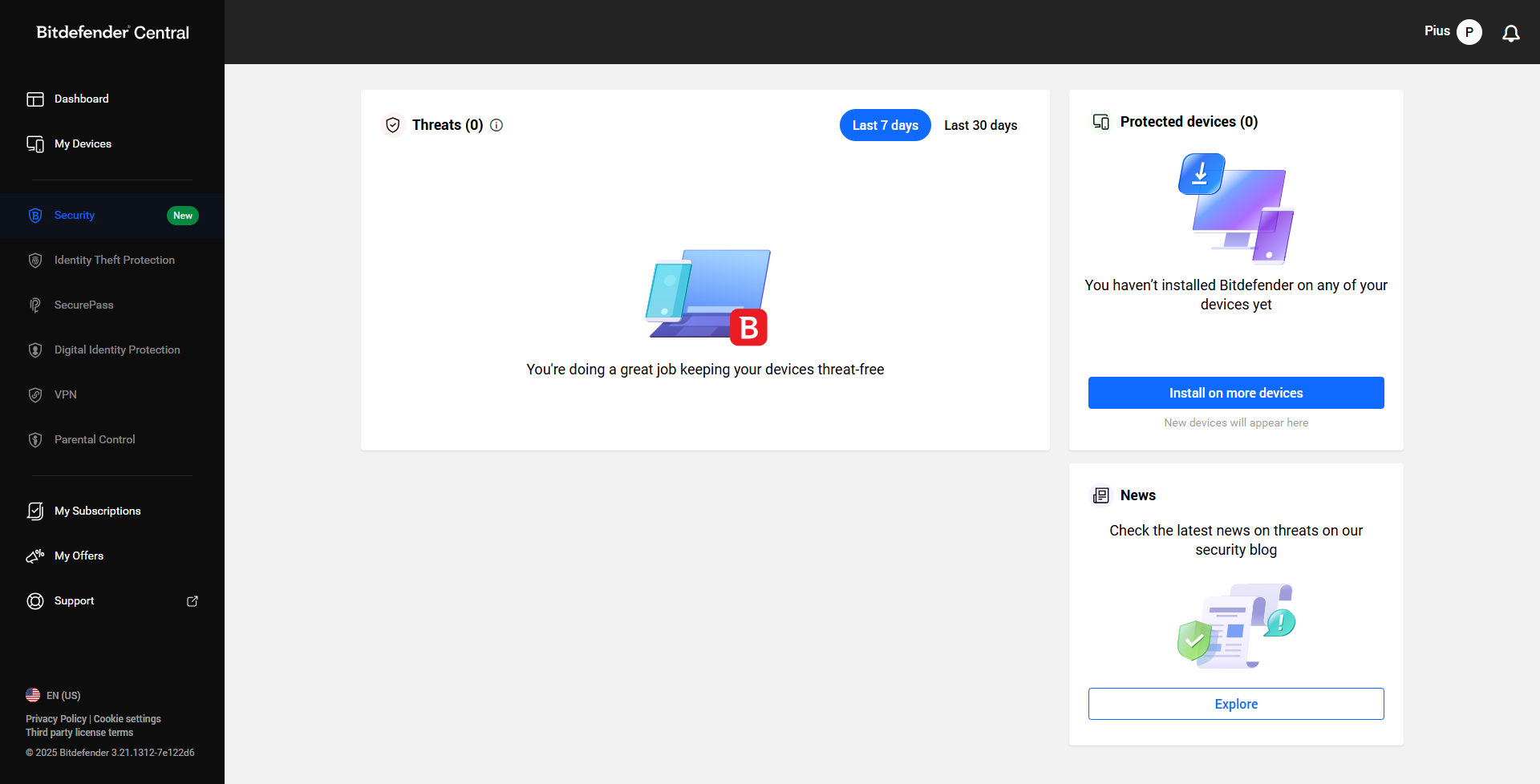
Task: Click the Support external link icon
Action: pyautogui.click(x=192, y=601)
